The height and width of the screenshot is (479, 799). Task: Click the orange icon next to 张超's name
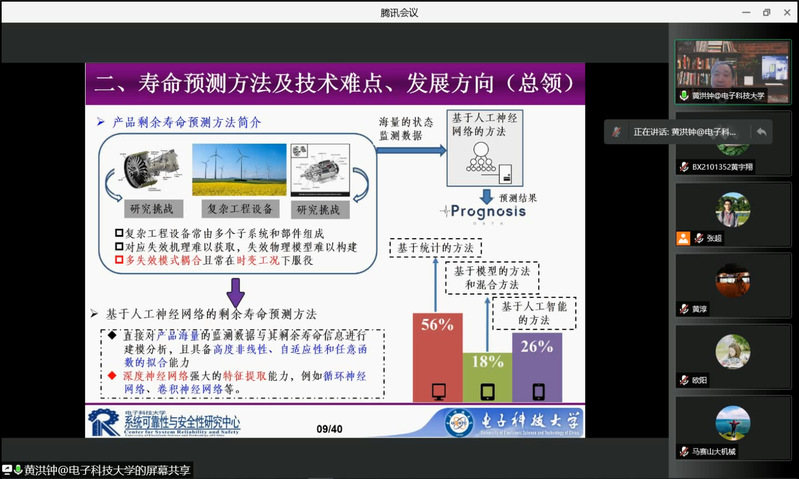(x=684, y=238)
